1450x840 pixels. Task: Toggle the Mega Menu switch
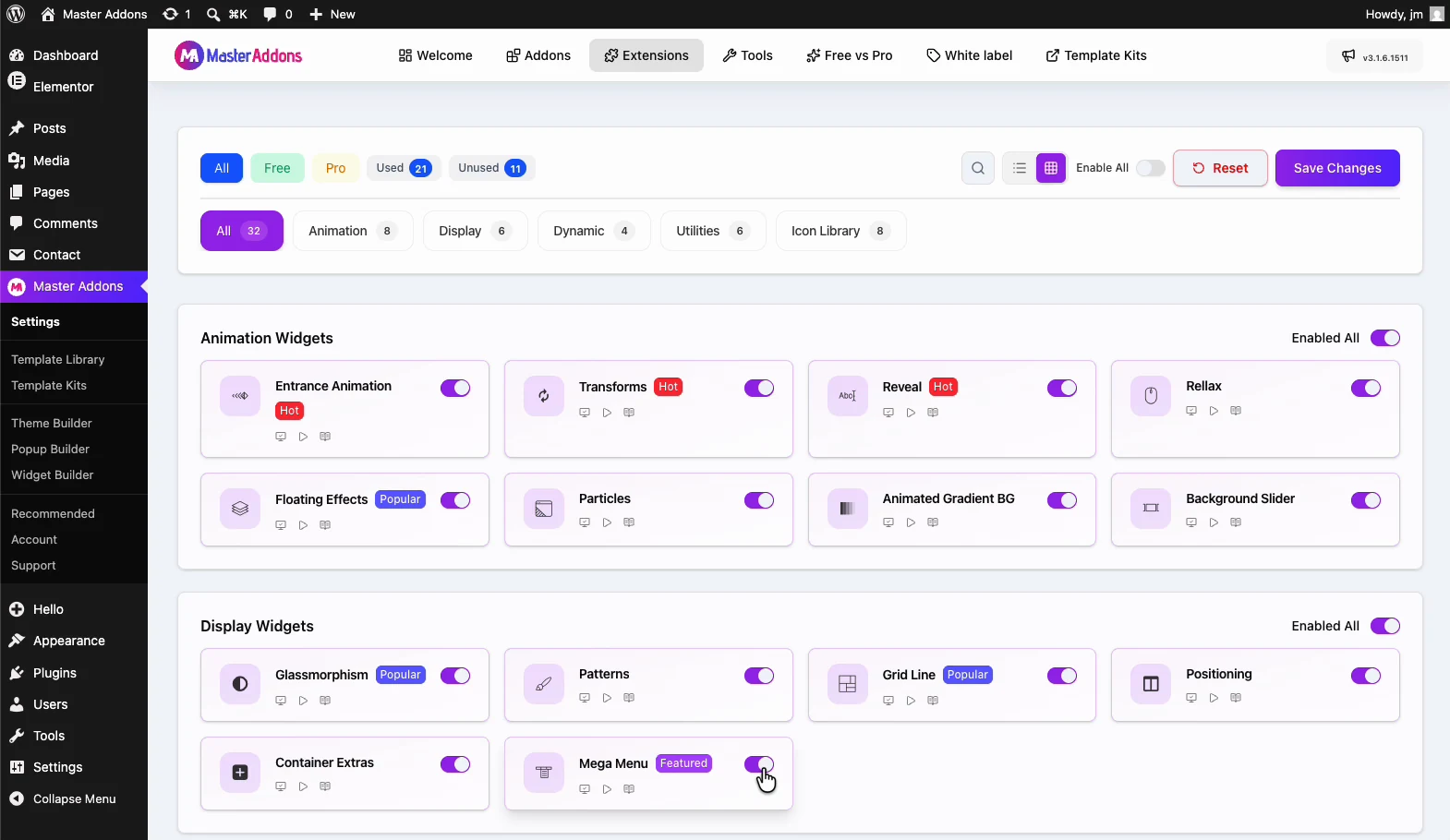(x=759, y=764)
